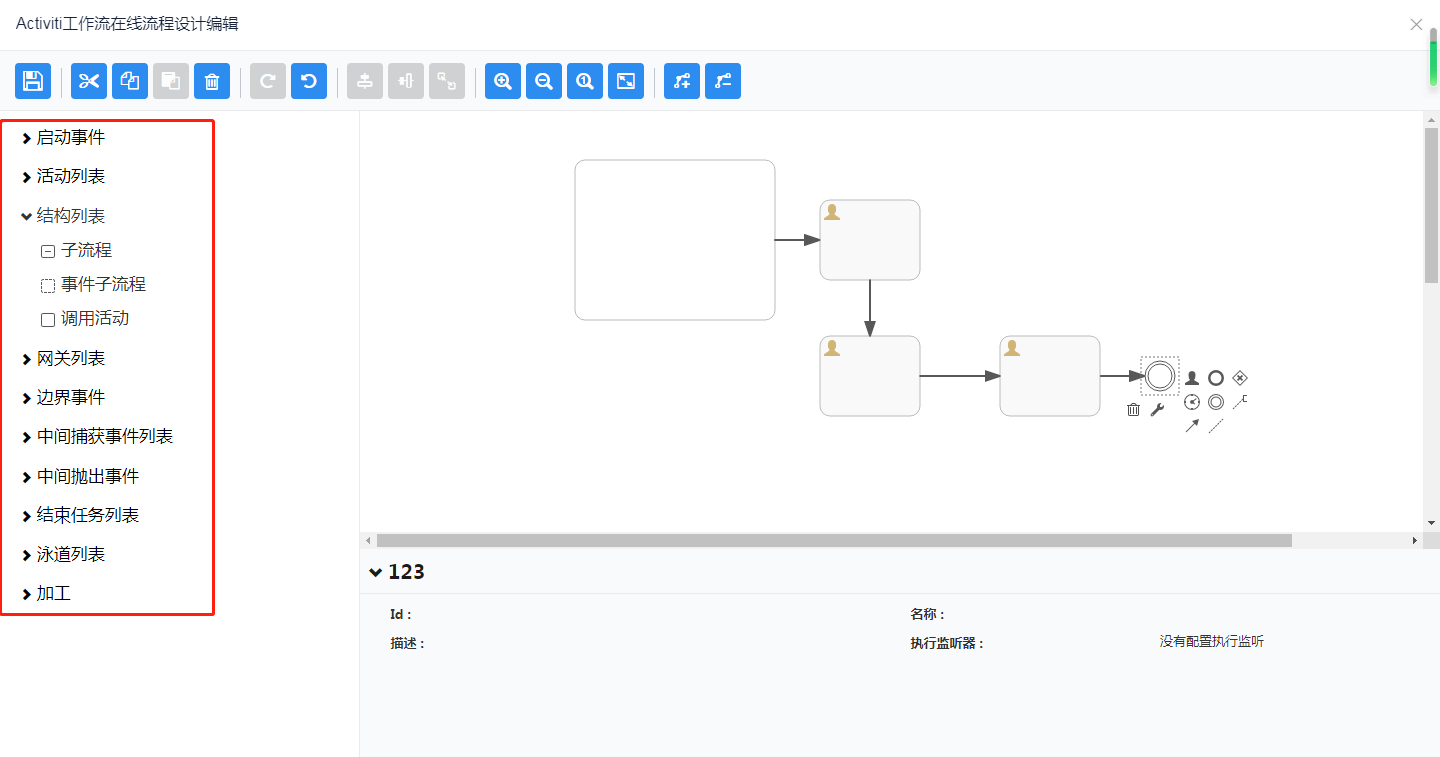
Task: Click exclusive gateway quick-add diamond icon
Action: coord(1240,377)
